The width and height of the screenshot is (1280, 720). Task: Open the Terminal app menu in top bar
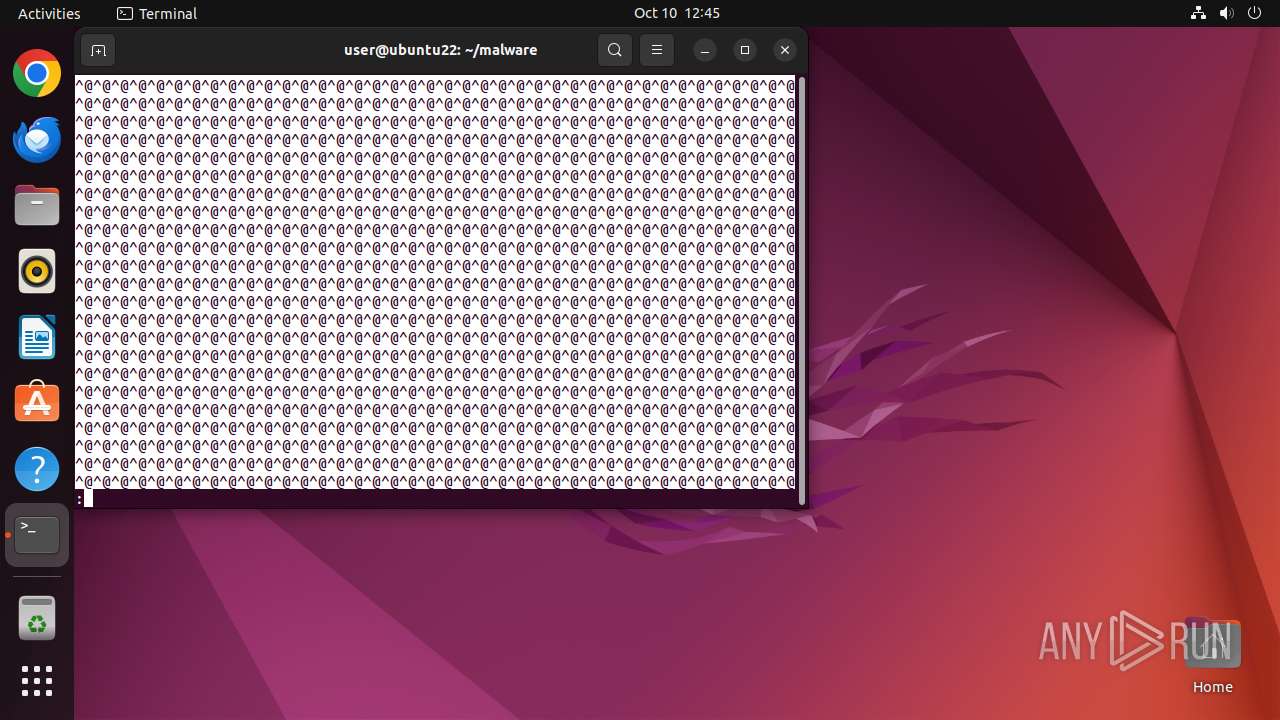157,13
